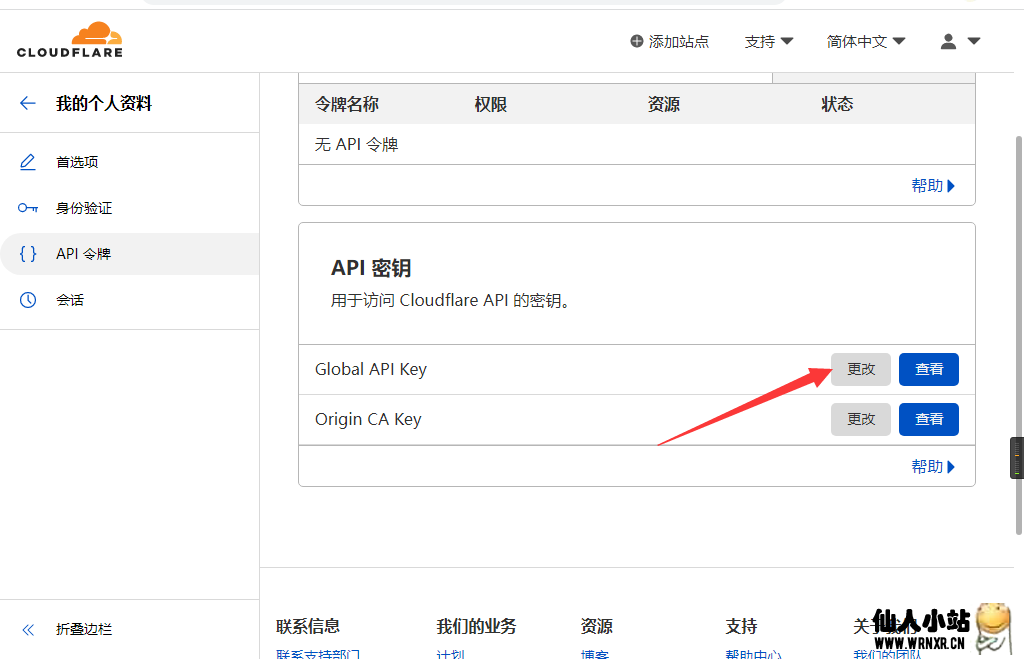Click the key icon for 身份验证
This screenshot has height=659, width=1024.
click(x=27, y=208)
